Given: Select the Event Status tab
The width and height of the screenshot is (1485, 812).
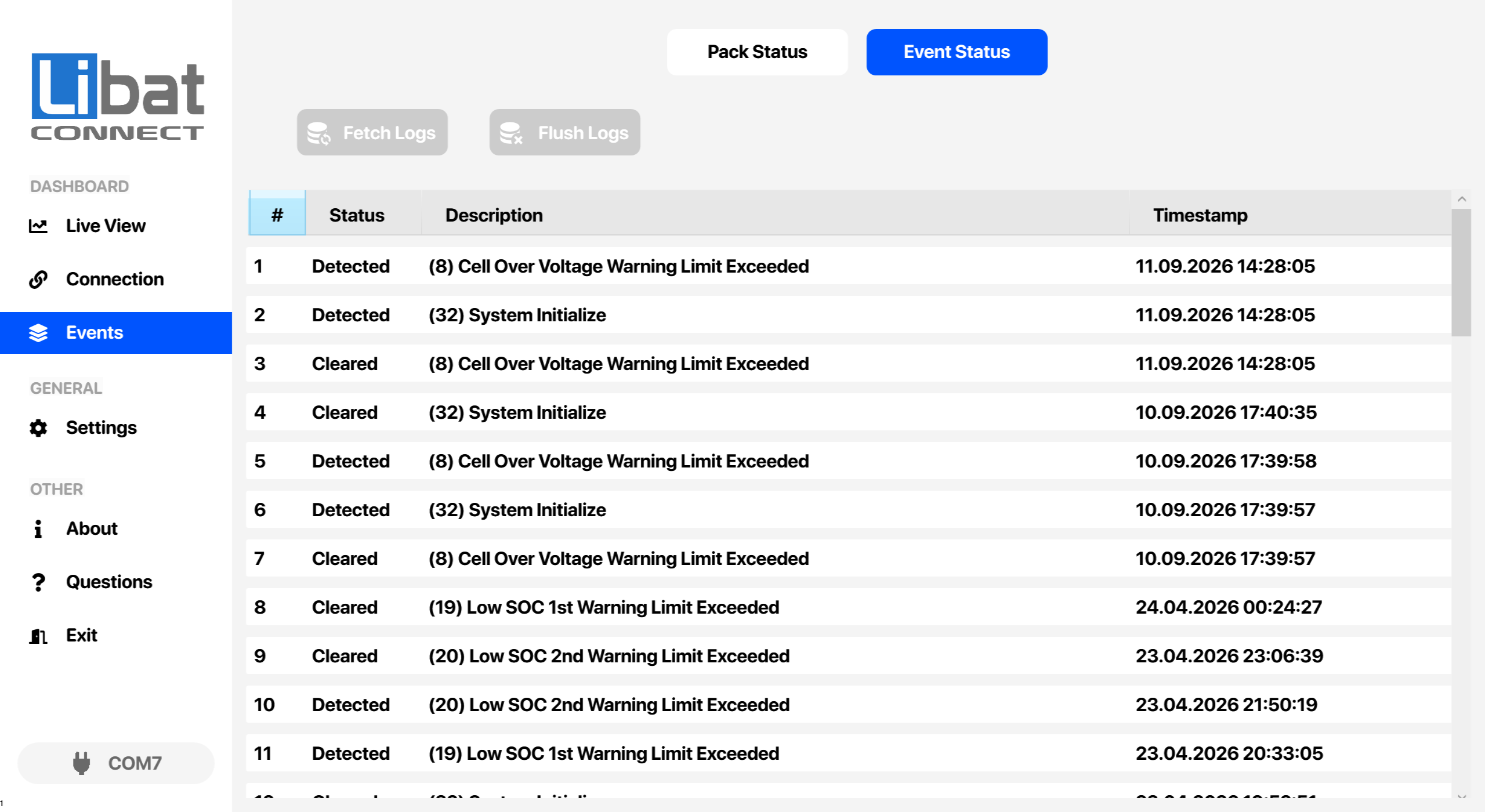Looking at the screenshot, I should click(957, 52).
